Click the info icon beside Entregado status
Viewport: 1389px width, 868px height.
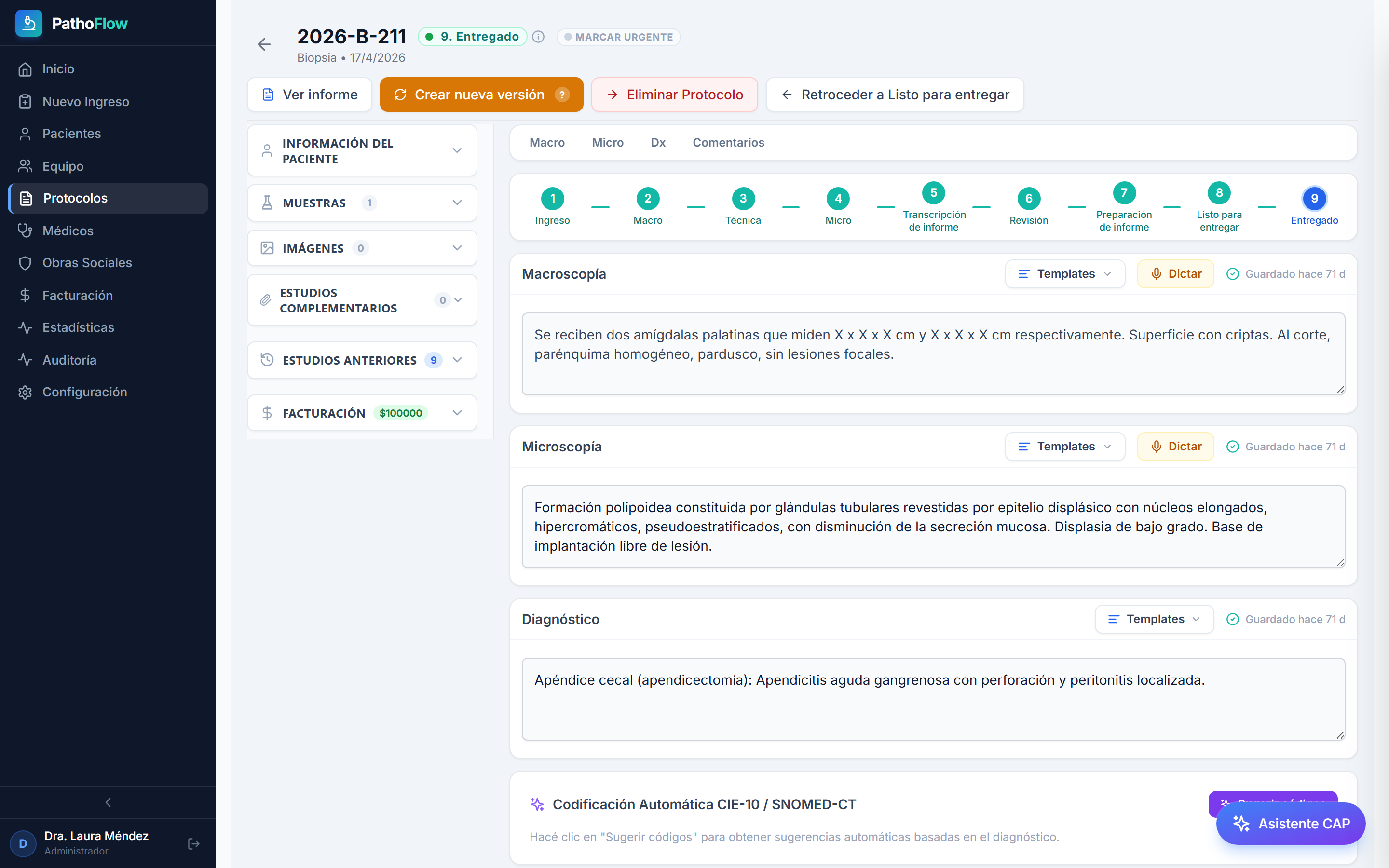pyautogui.click(x=538, y=37)
